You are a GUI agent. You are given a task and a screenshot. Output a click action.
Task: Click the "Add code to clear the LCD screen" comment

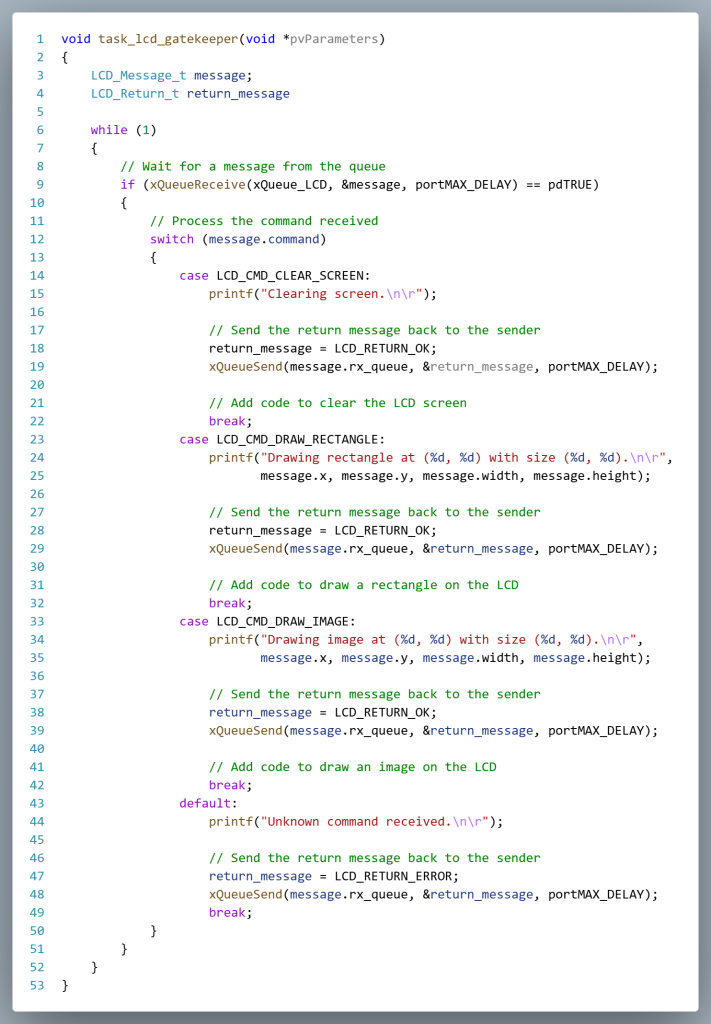(337, 403)
